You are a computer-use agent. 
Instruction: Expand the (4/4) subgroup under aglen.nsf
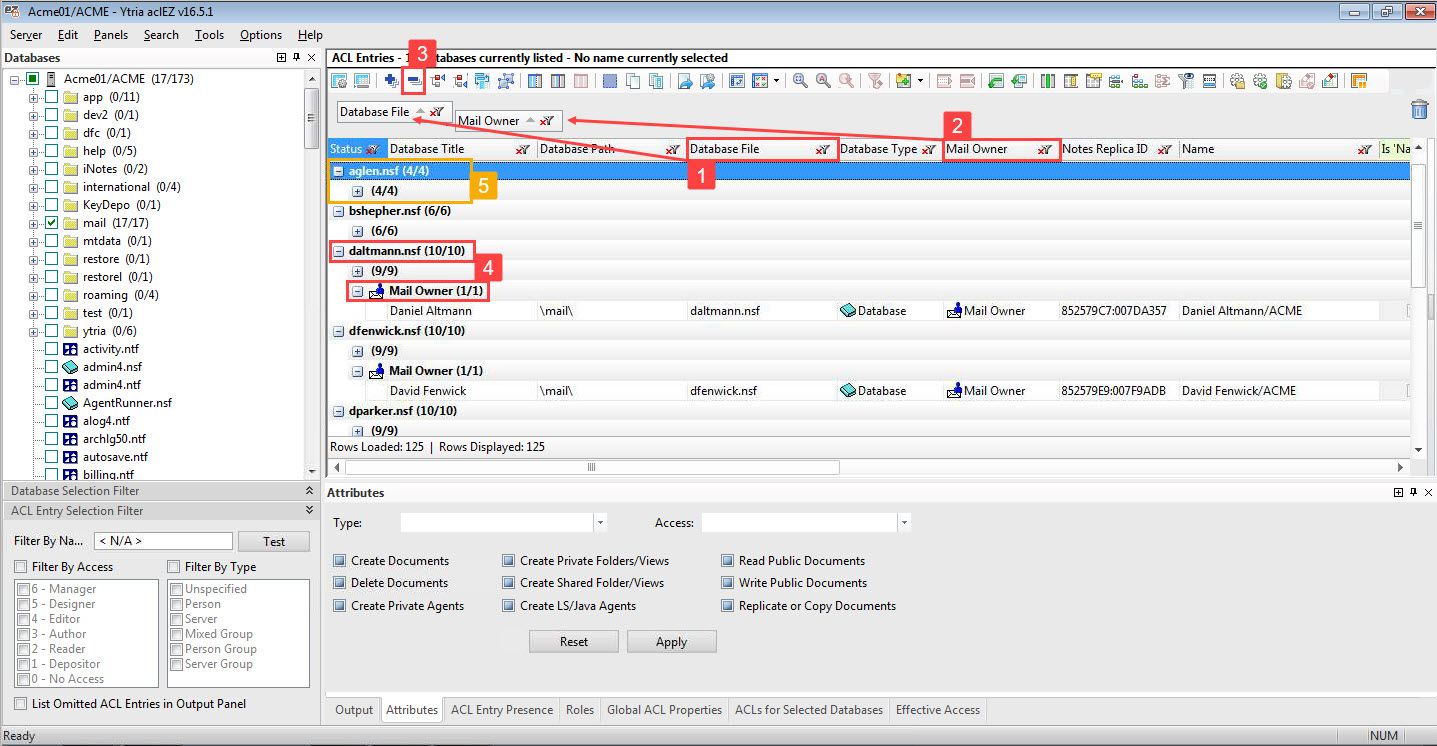tap(357, 191)
